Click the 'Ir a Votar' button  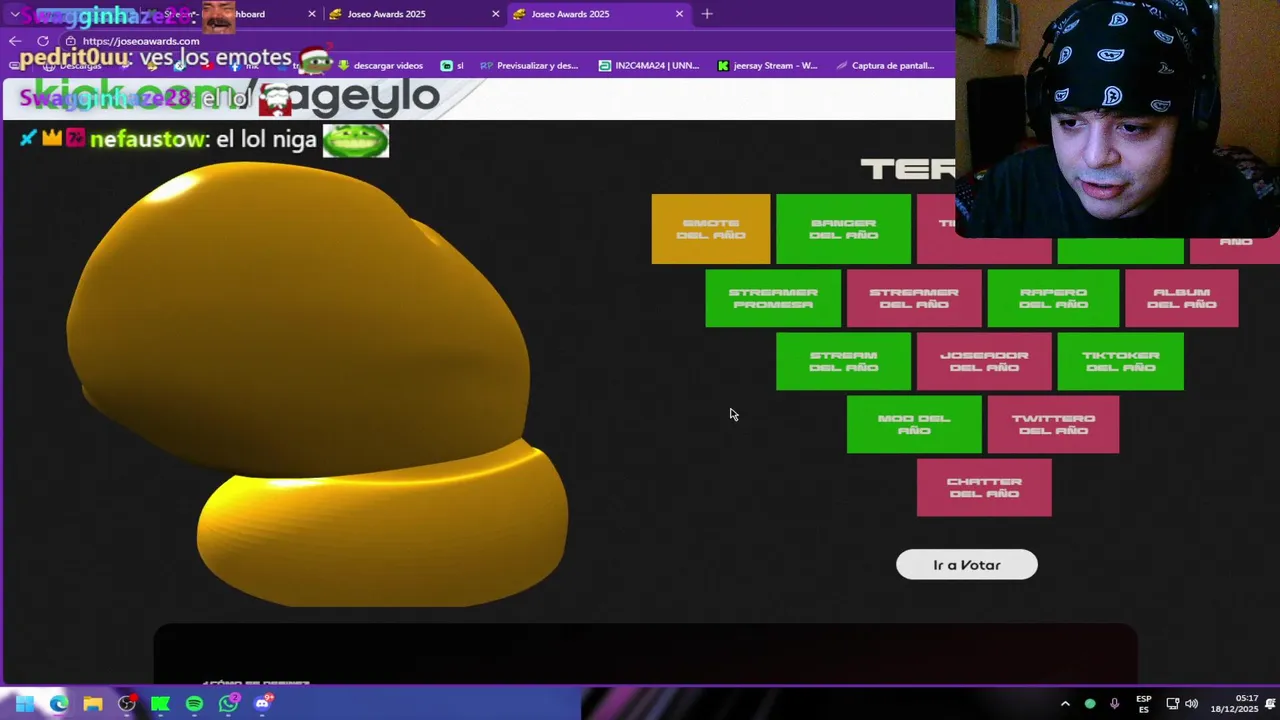click(x=967, y=565)
